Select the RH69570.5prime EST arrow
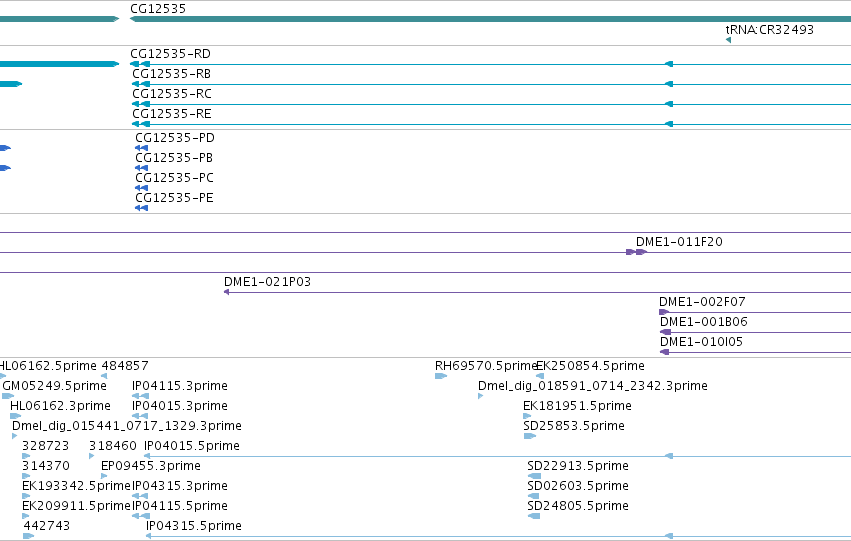This screenshot has height=541, width=851. (x=441, y=375)
